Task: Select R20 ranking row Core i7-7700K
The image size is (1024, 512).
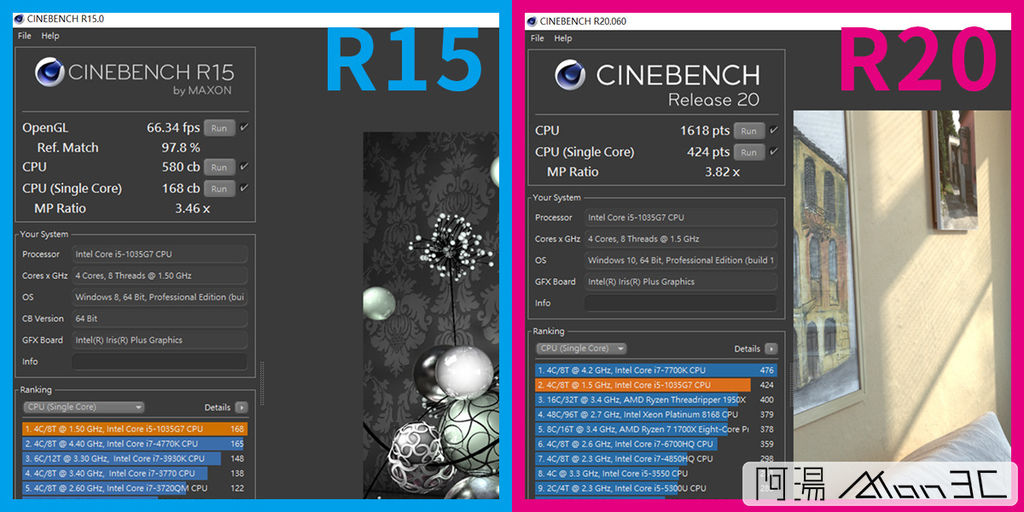Action: point(656,370)
